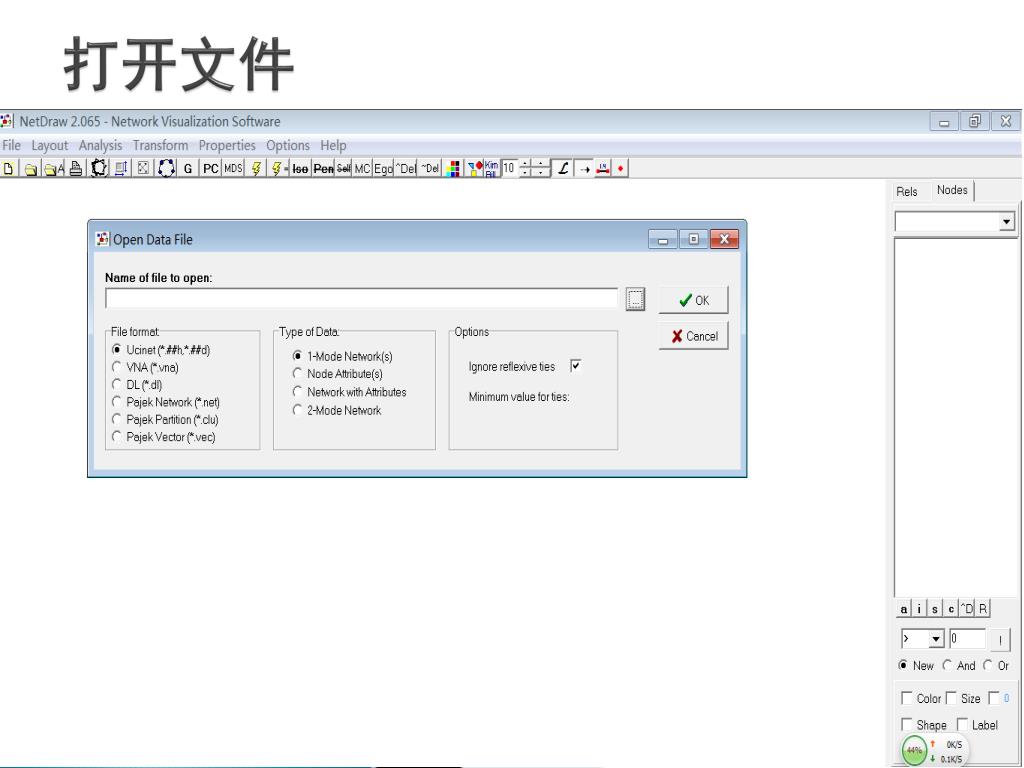
Task: Click the G toolbar button
Action: click(x=187, y=168)
